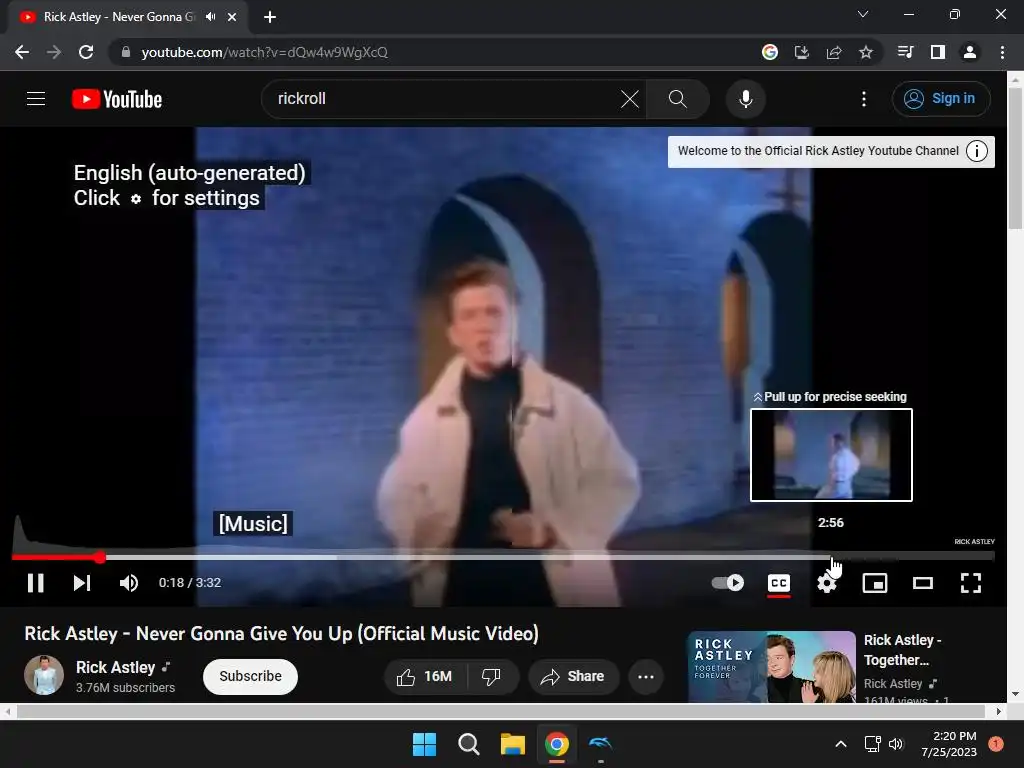Toggle Chrome side panel
1024x768 pixels.
point(938,52)
